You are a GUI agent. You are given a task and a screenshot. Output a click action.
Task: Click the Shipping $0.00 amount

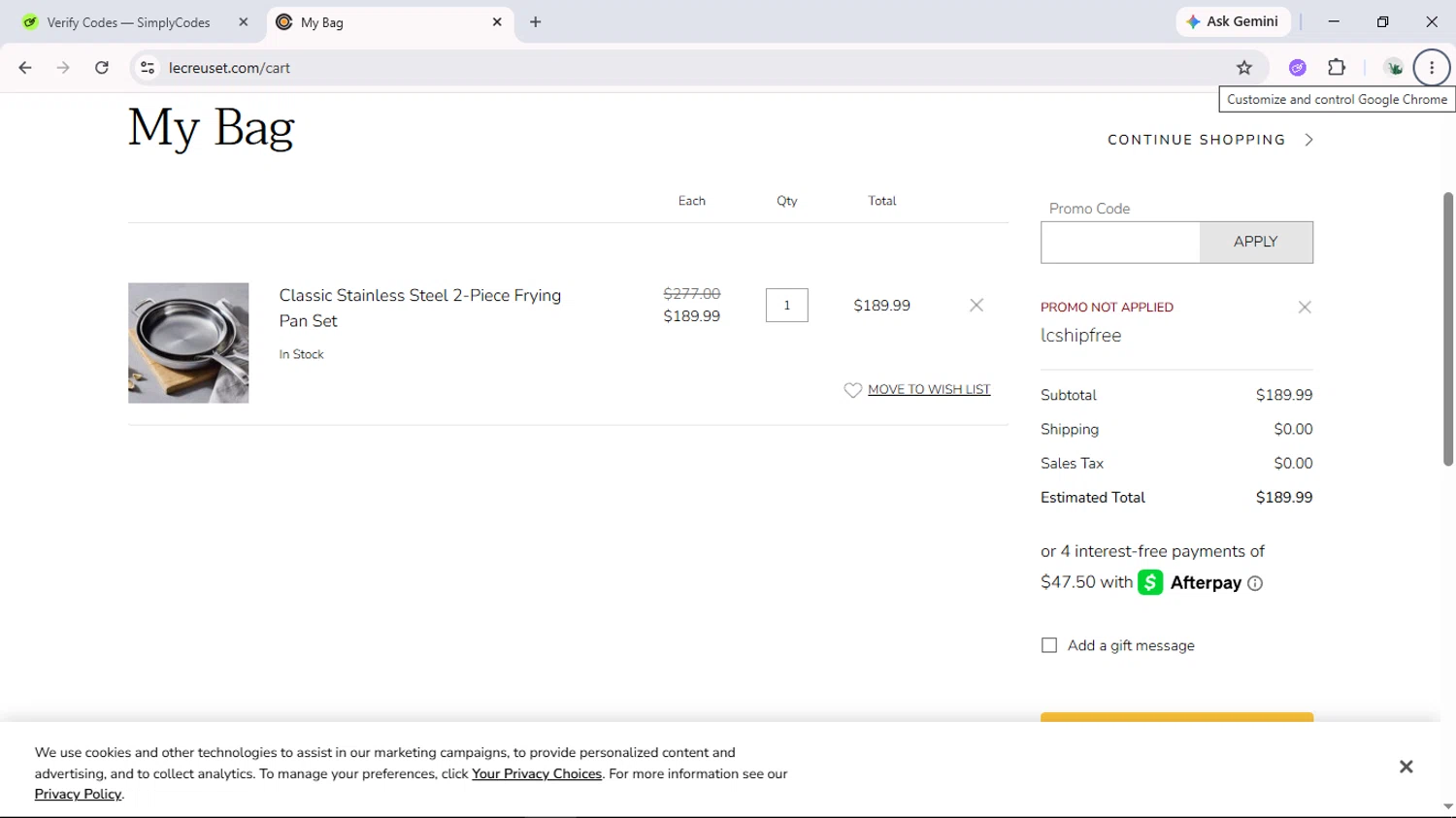pos(1293,430)
